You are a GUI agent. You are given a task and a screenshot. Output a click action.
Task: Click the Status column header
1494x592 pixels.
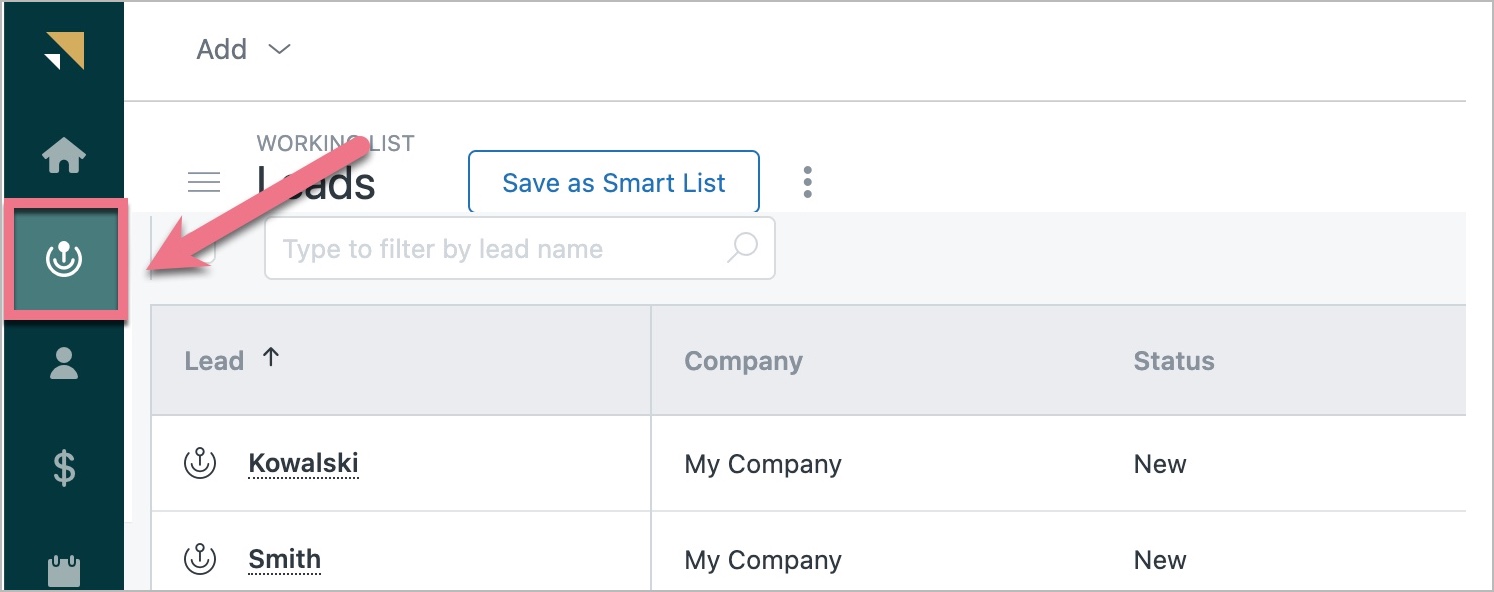[1173, 361]
